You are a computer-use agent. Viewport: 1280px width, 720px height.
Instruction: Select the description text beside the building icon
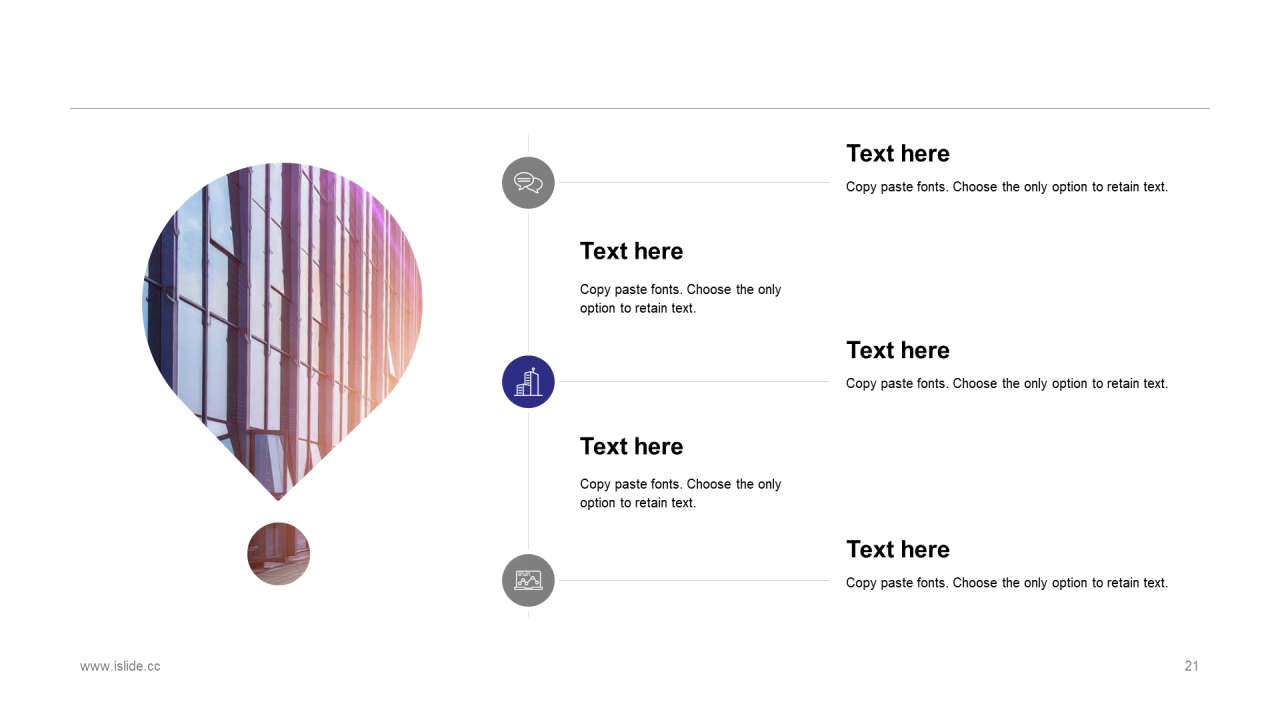tap(1007, 384)
